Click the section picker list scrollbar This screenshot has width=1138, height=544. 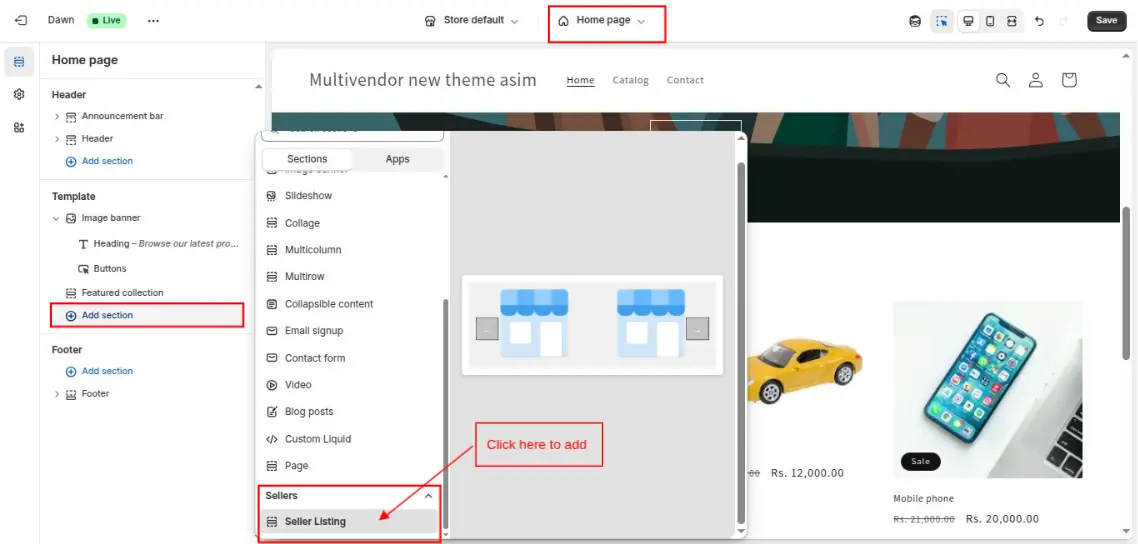click(x=446, y=413)
